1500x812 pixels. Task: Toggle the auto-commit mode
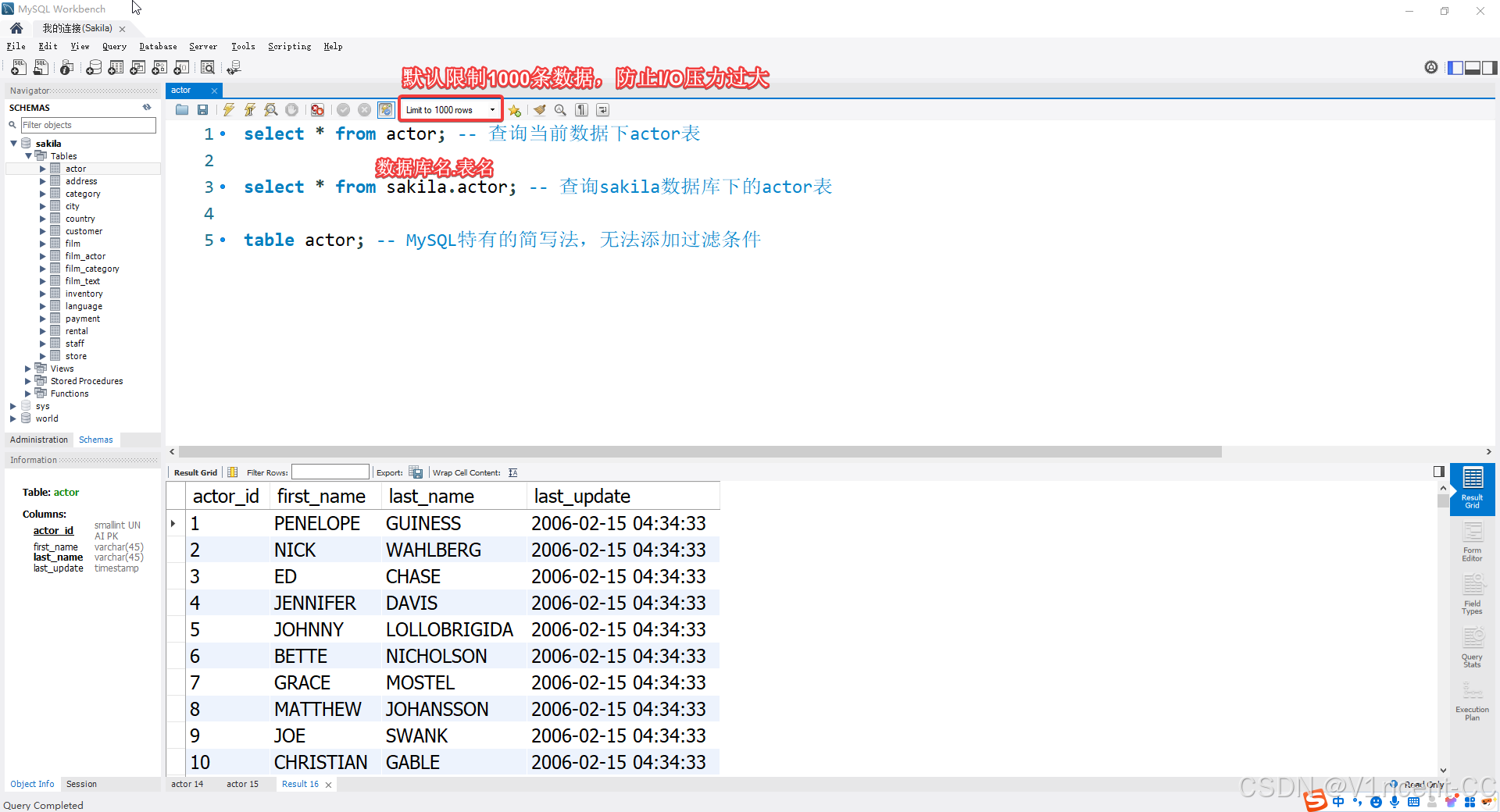pos(386,110)
